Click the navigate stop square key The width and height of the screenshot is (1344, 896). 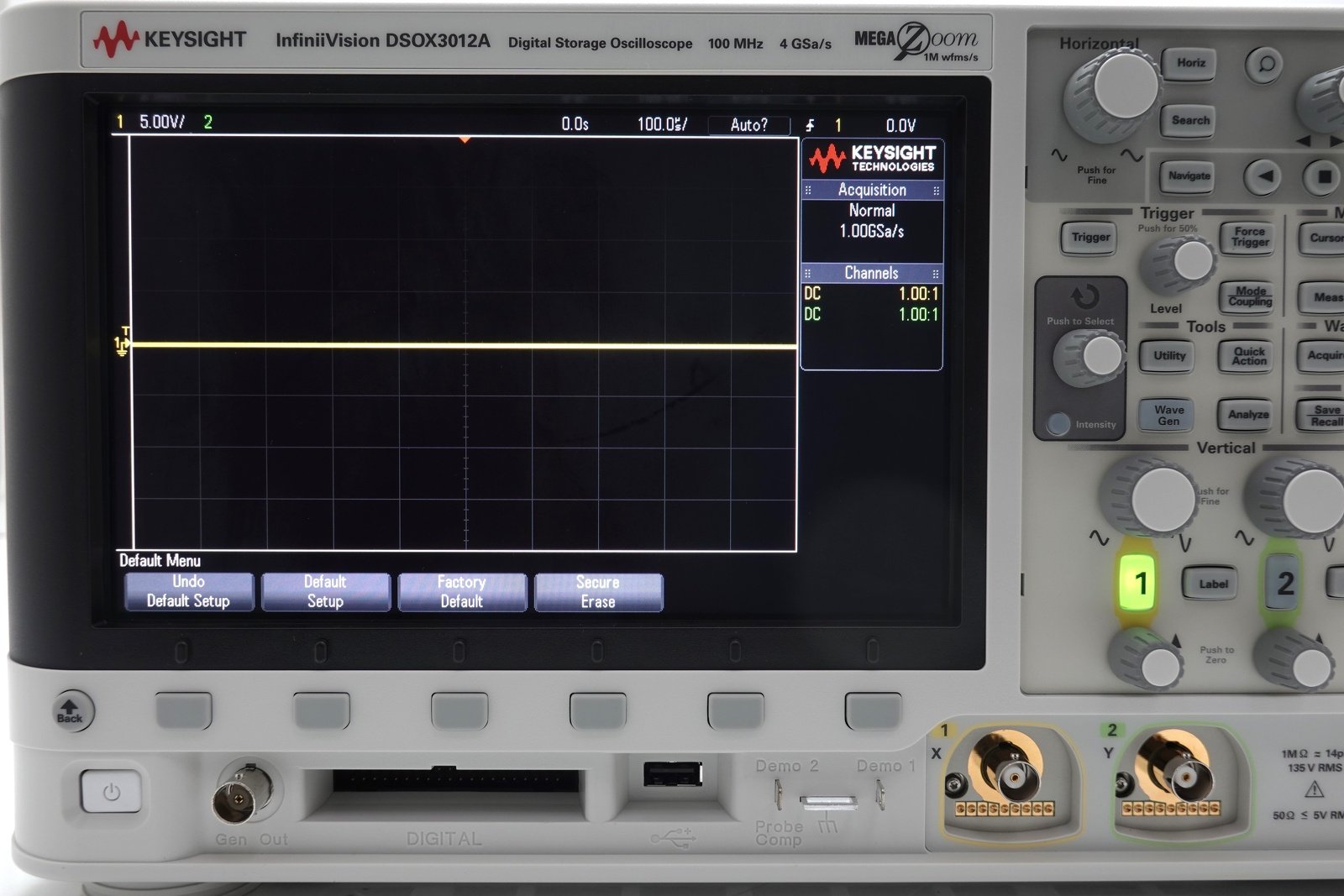coord(1322,177)
